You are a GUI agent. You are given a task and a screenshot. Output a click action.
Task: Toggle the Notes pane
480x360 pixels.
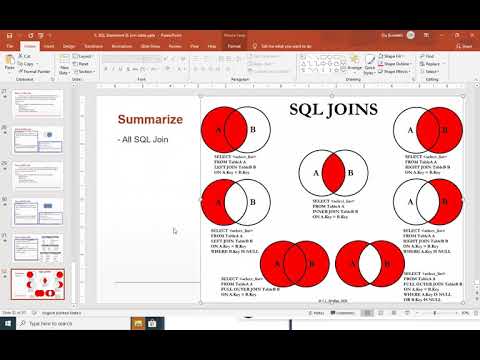pos(316,313)
